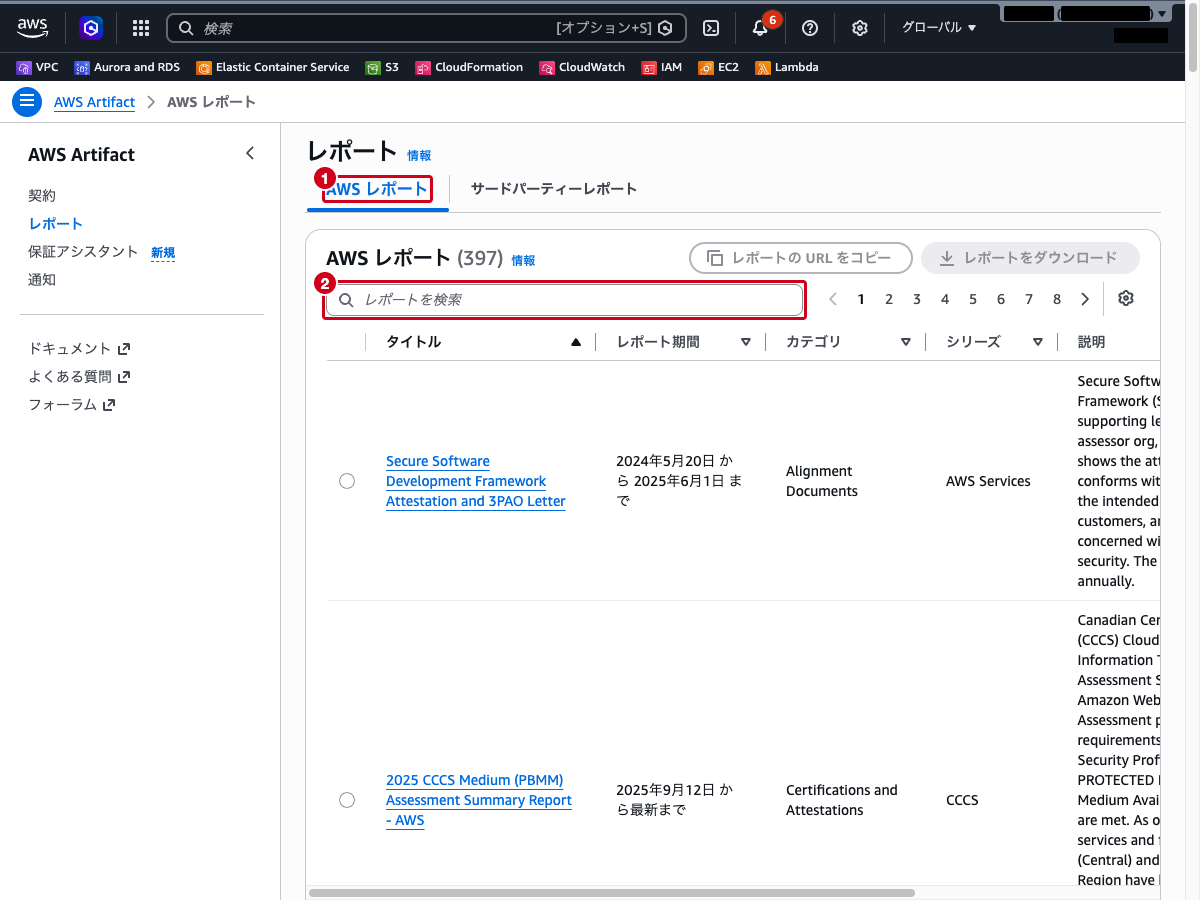Click the CCCS series cell
The image size is (1200, 900).
point(962,800)
